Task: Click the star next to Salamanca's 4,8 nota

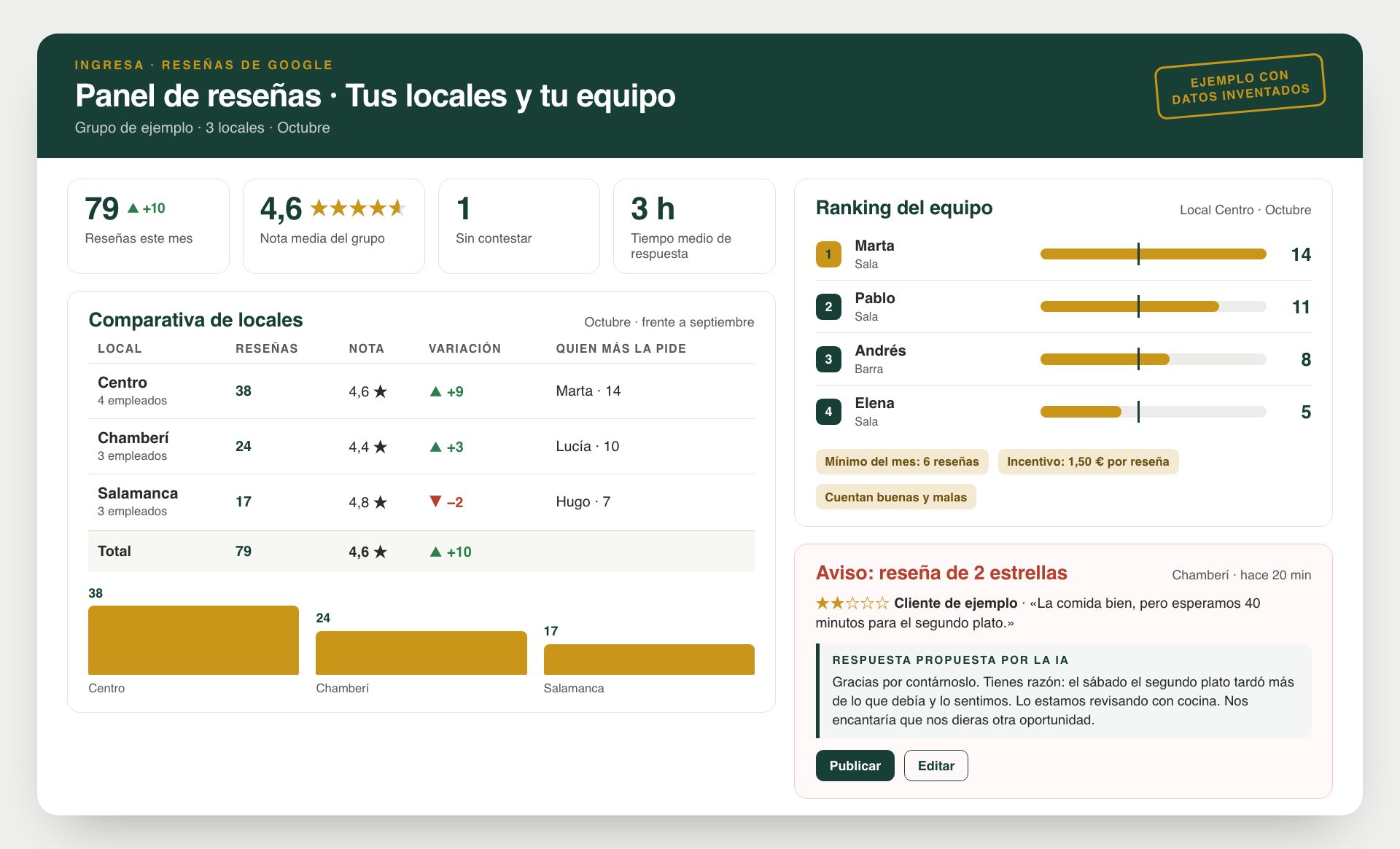Action: [380, 502]
